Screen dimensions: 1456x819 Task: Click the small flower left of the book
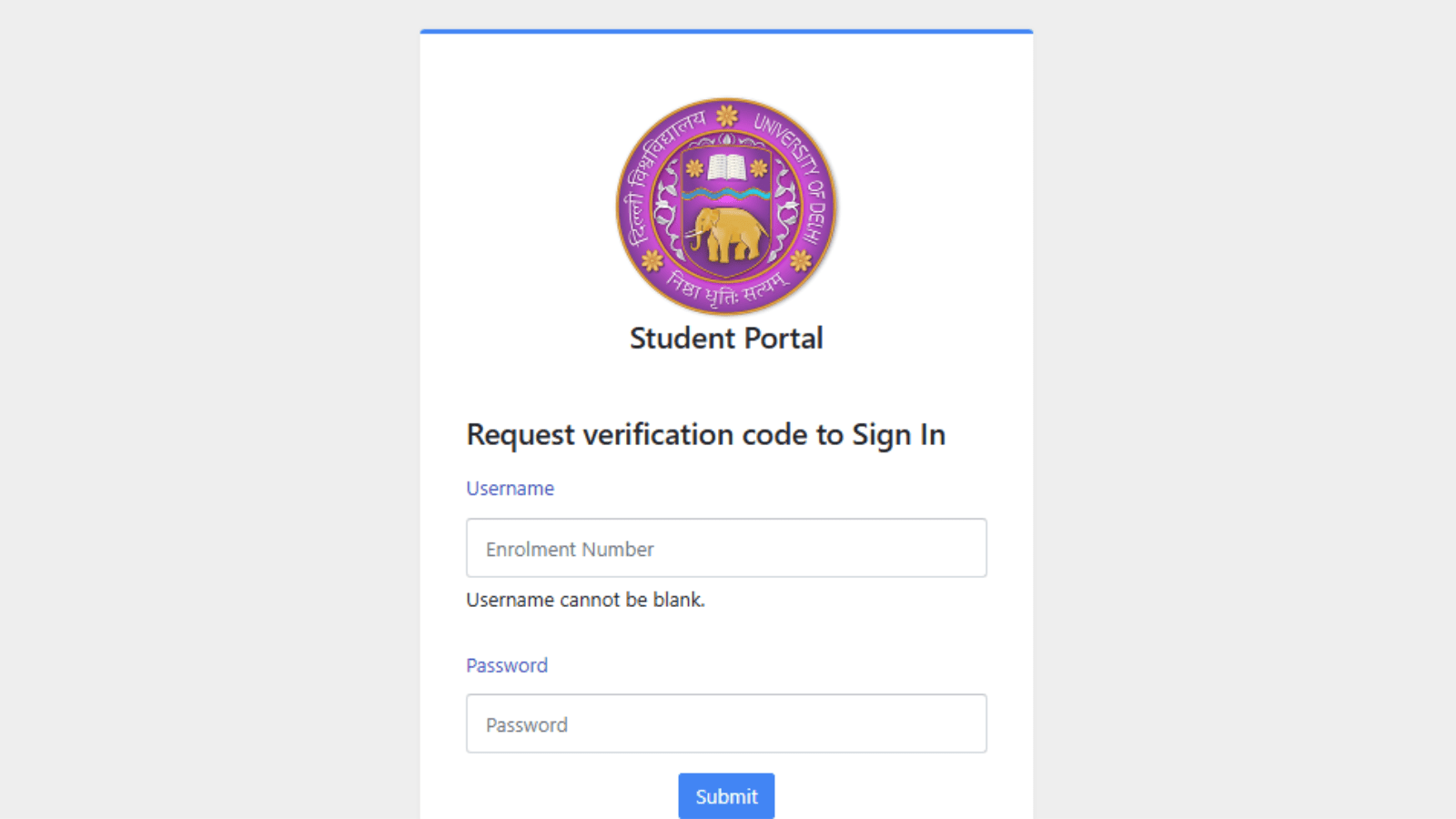694,168
